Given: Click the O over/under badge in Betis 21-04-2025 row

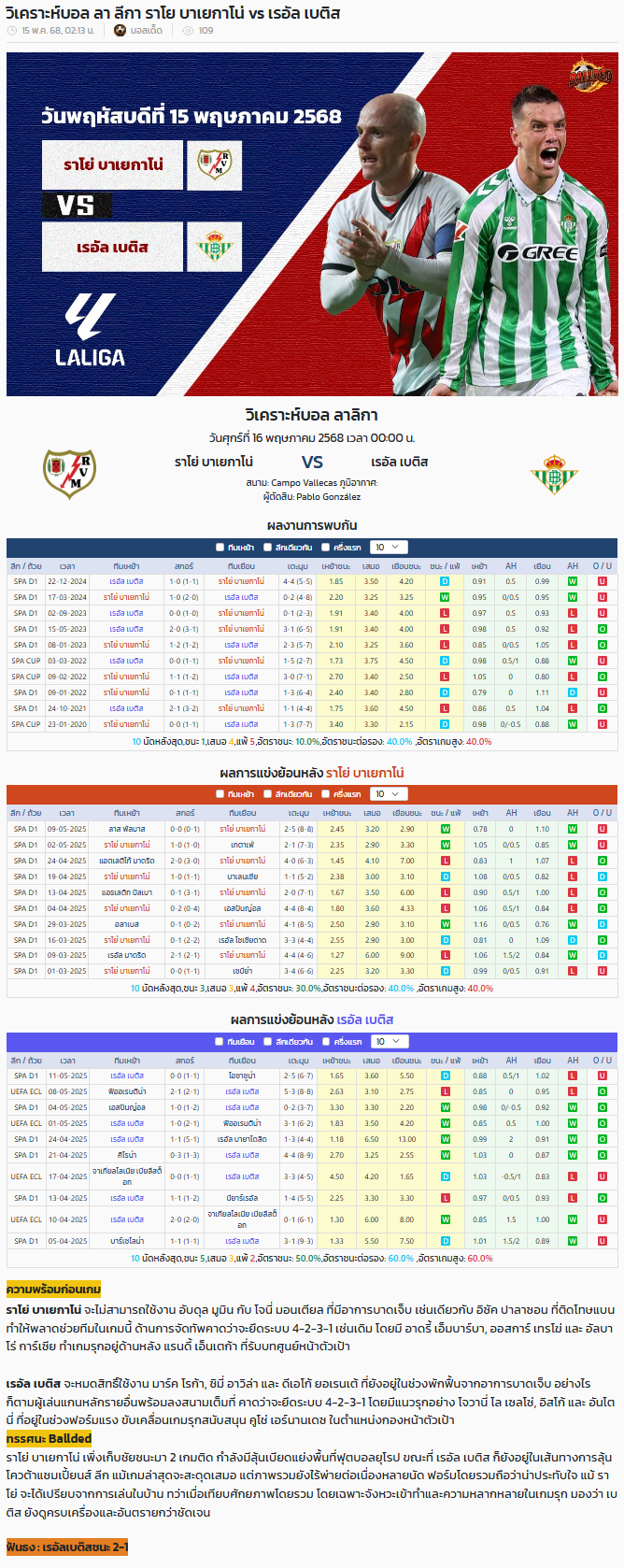Looking at the screenshot, I should (x=603, y=1155).
